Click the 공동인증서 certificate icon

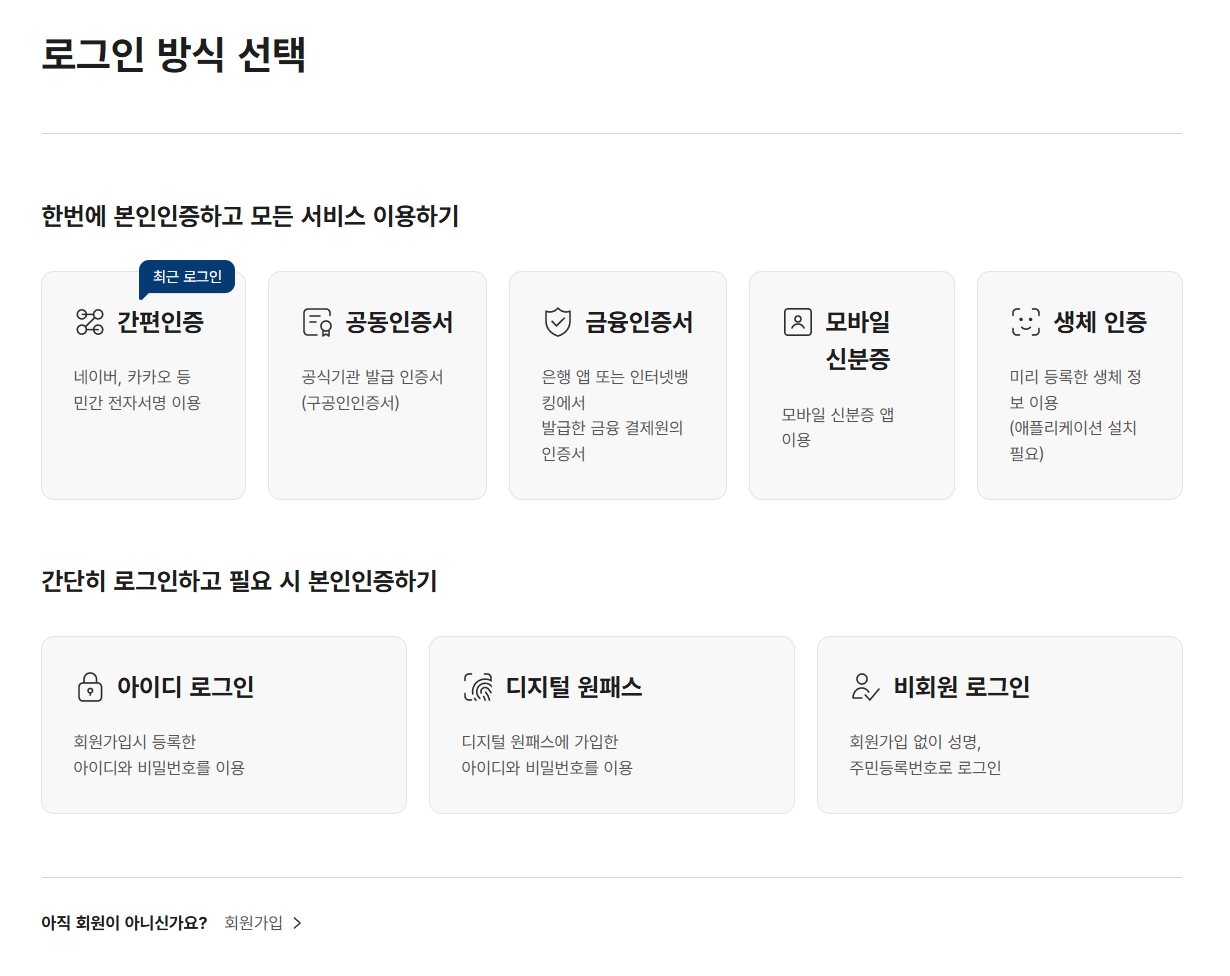coord(313,322)
